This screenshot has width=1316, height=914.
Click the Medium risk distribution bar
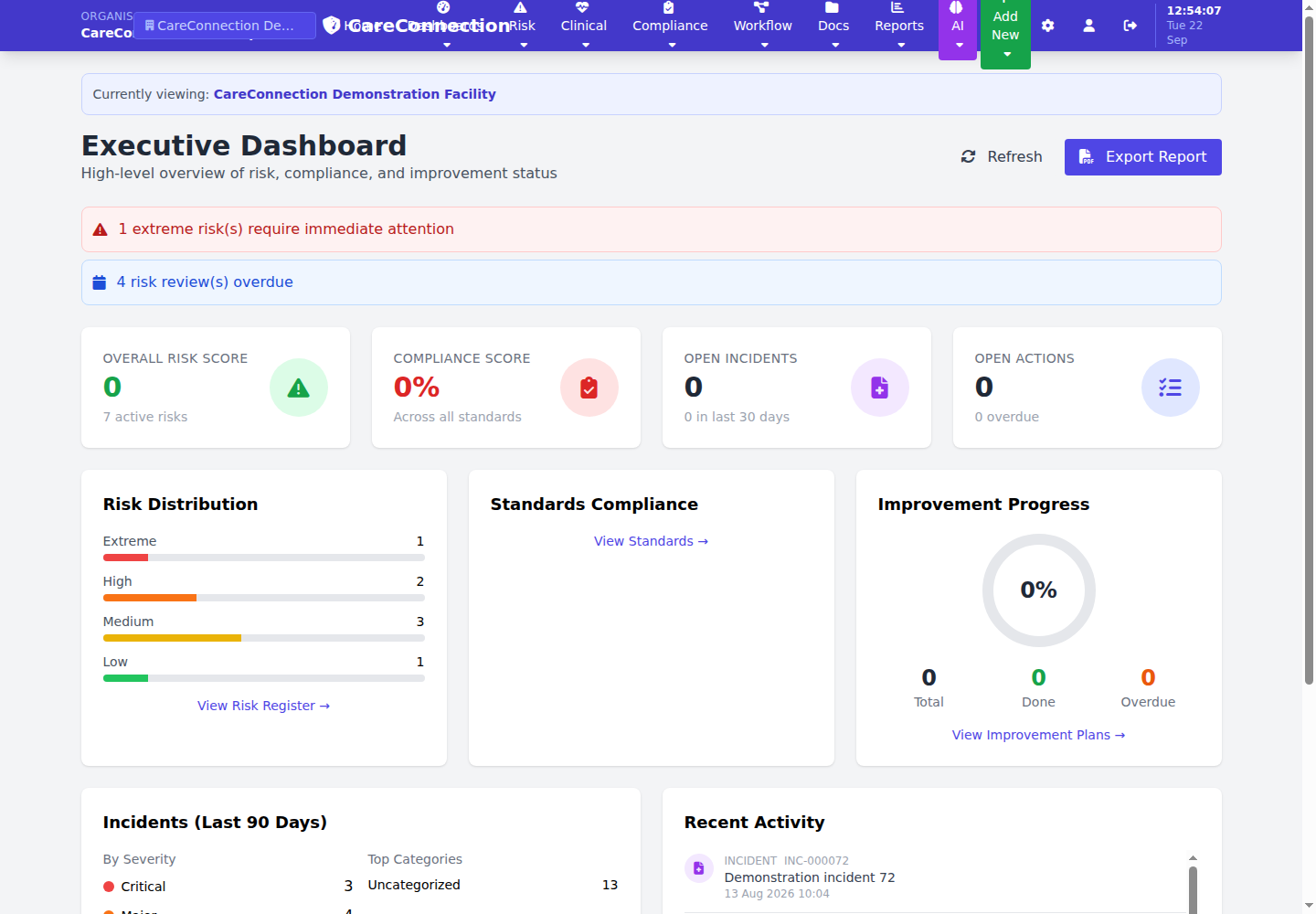264,638
